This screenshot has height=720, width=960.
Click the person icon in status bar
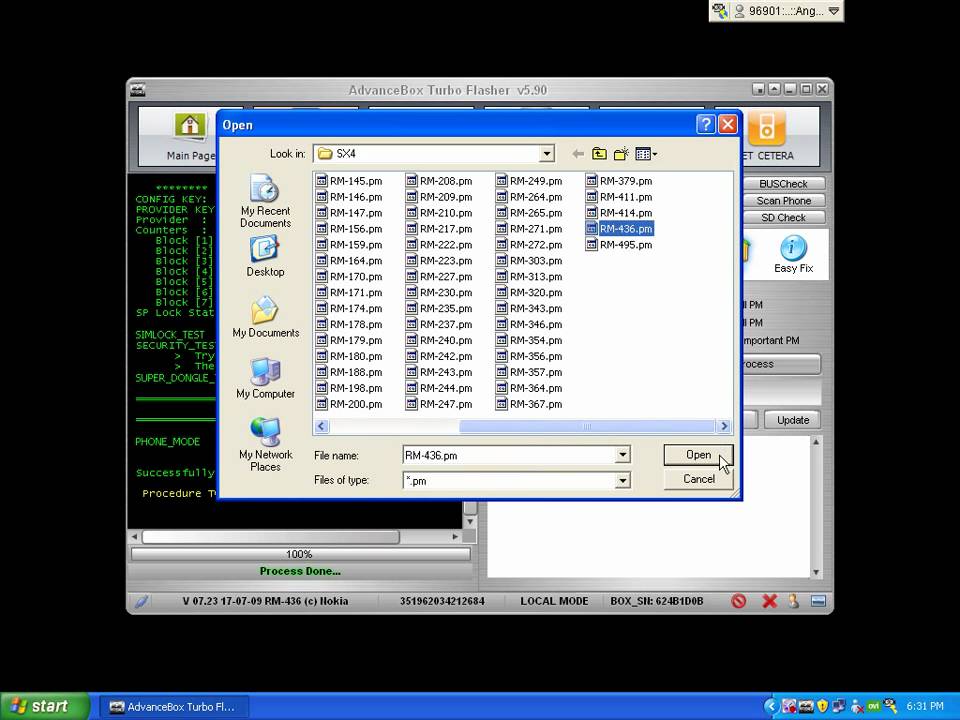tap(793, 601)
